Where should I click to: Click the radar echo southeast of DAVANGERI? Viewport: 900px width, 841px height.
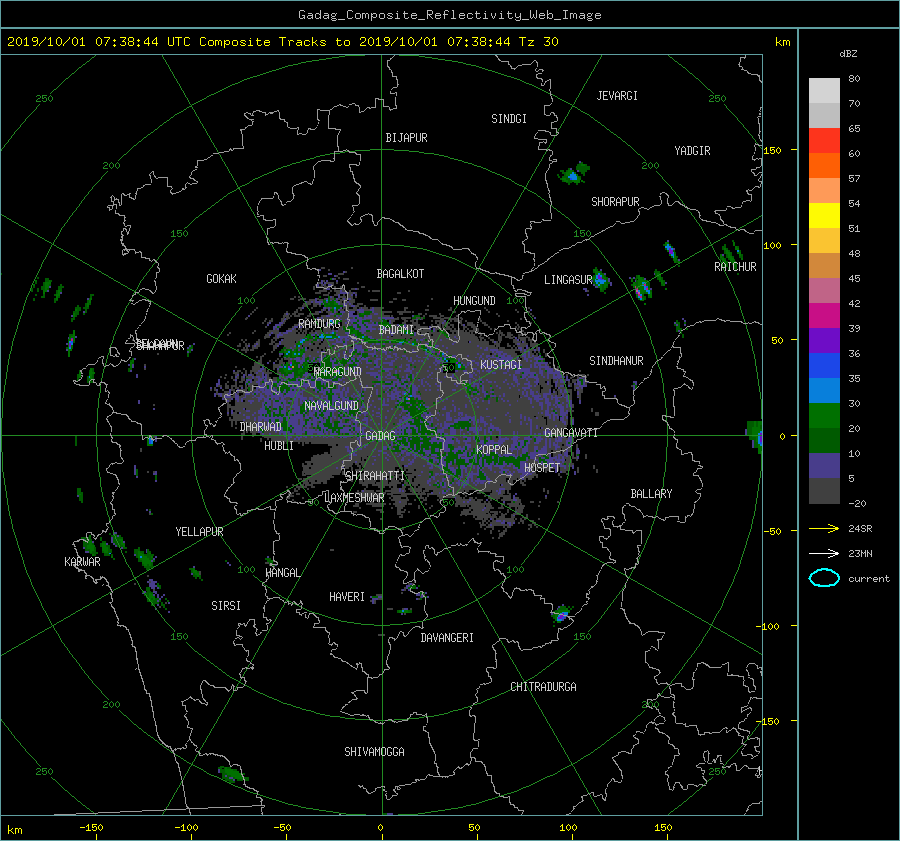(x=561, y=614)
